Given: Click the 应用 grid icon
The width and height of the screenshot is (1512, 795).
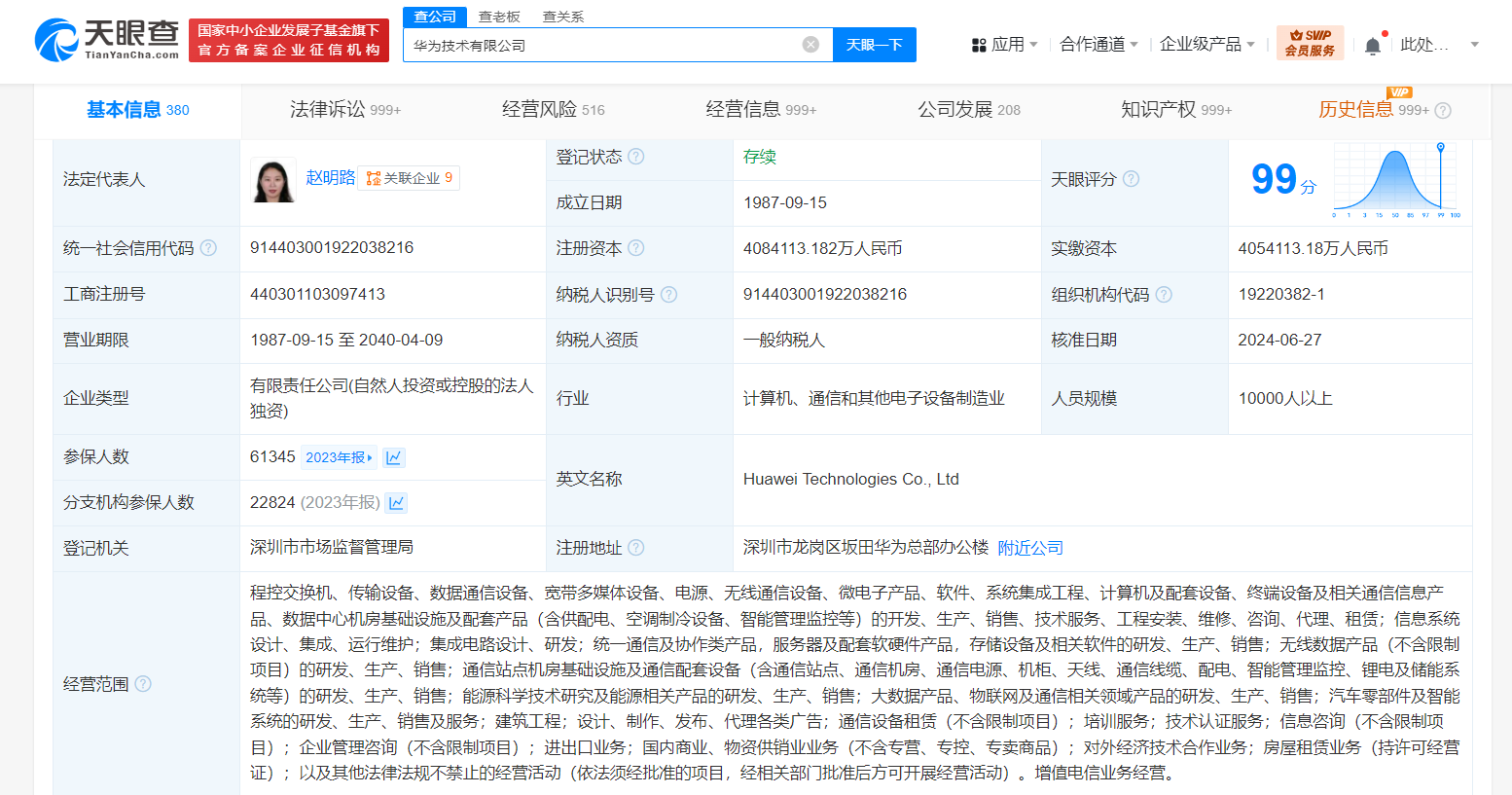Looking at the screenshot, I should click(x=977, y=45).
